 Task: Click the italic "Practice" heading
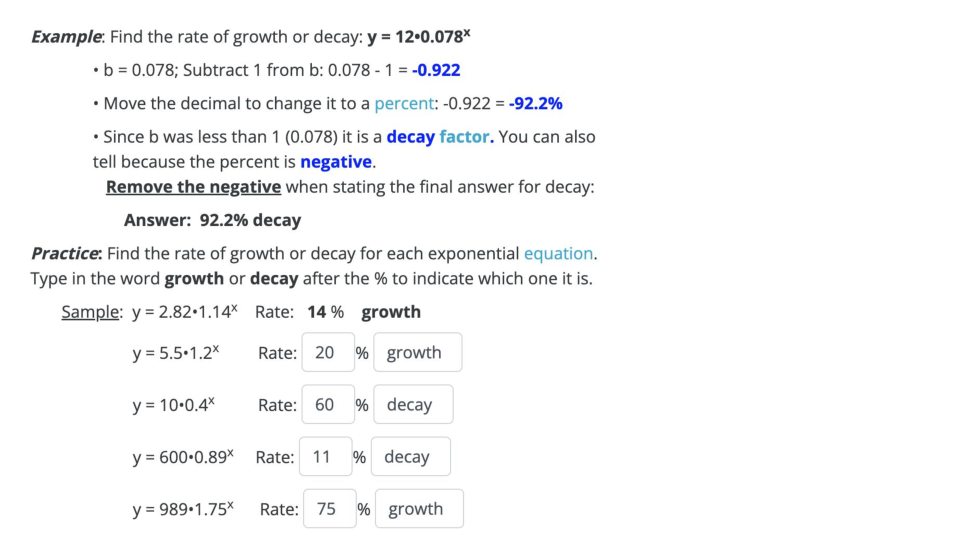pyautogui.click(x=67, y=253)
